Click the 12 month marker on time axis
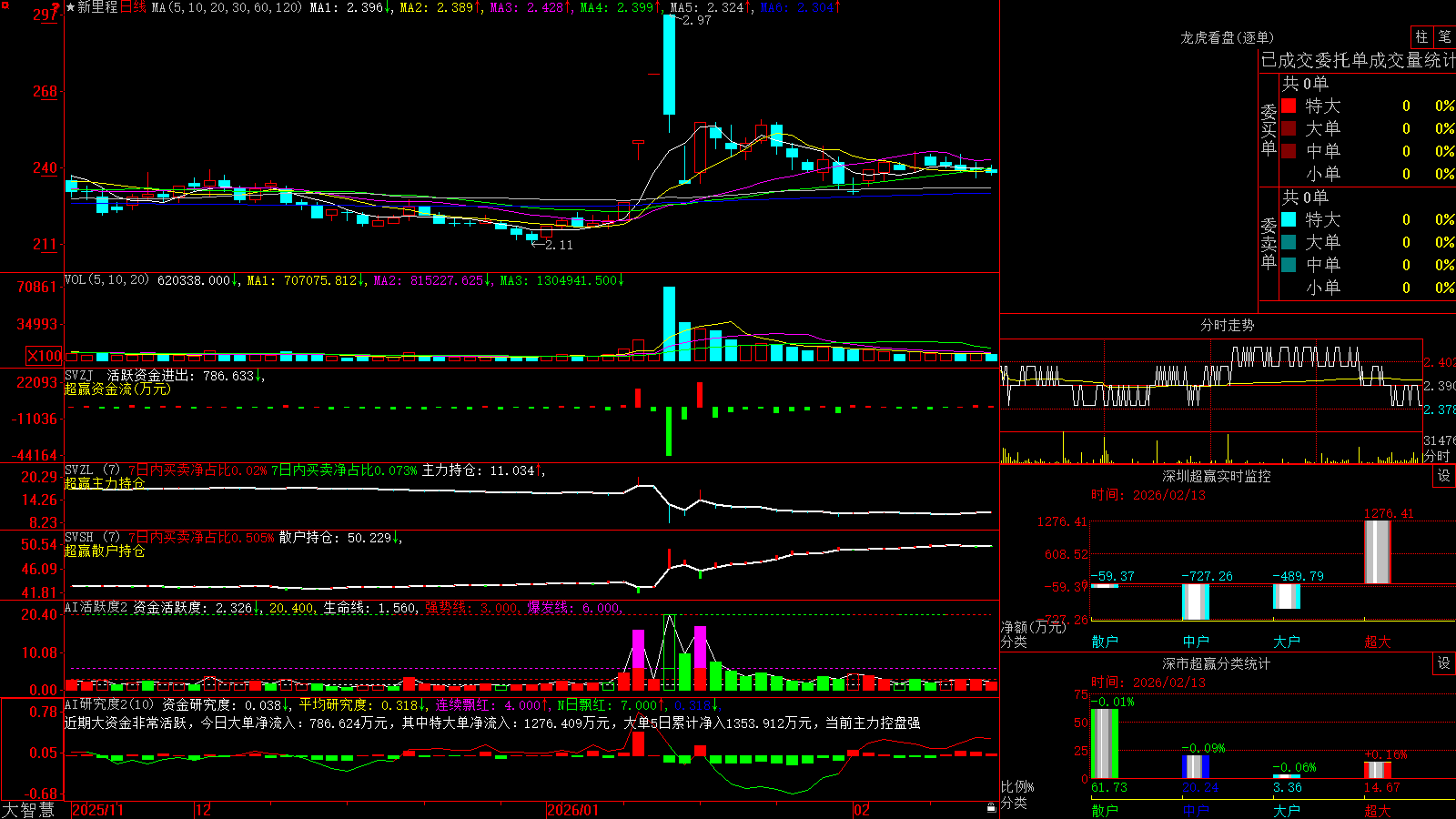1456x819 pixels. [x=204, y=810]
